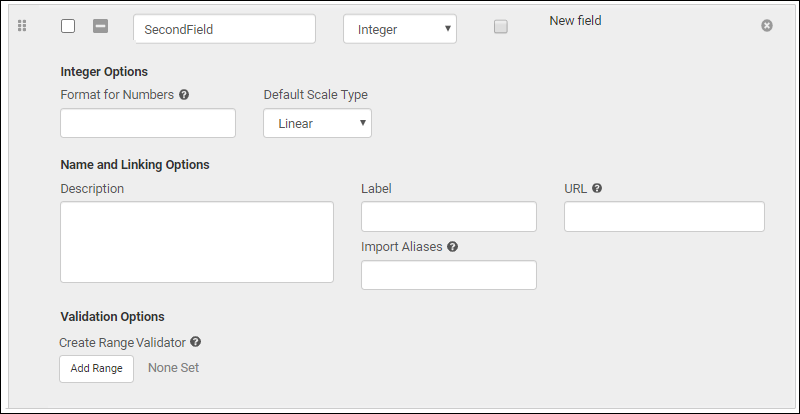Click into the Description text area
This screenshot has width=800, height=414.
pos(197,242)
